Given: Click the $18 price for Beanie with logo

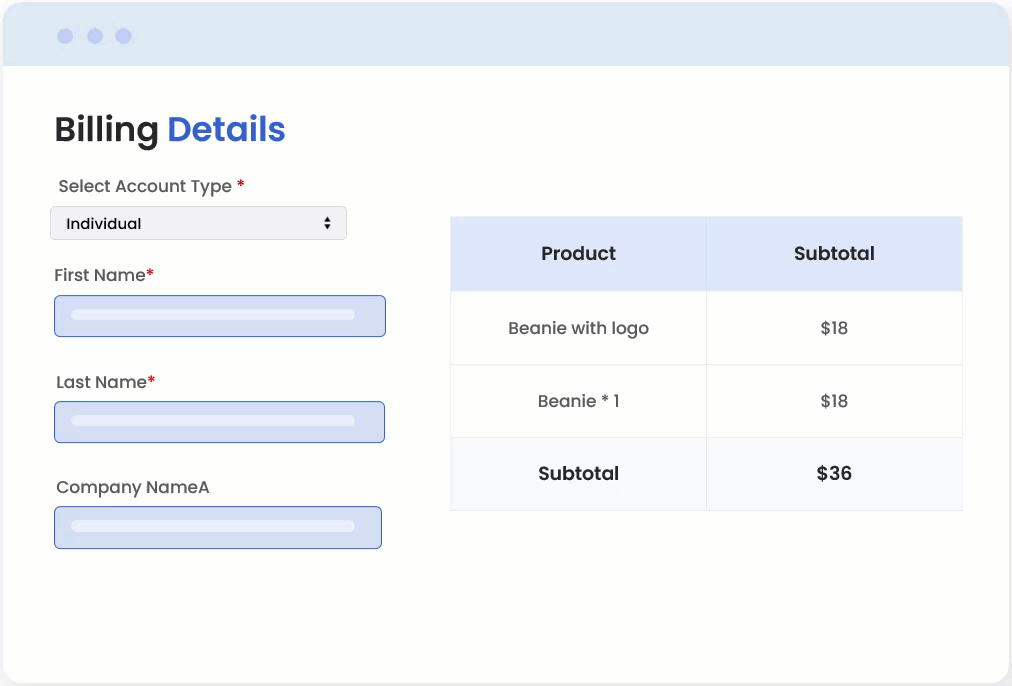Looking at the screenshot, I should 834,328.
